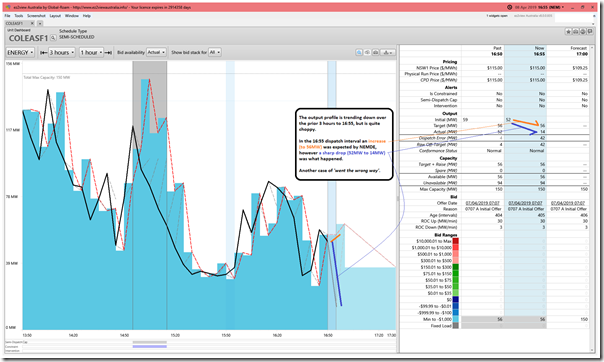Image resolution: width=604 pixels, height=362 pixels.
Task: Click the comment icon in the dashboard header
Action: 590,32
